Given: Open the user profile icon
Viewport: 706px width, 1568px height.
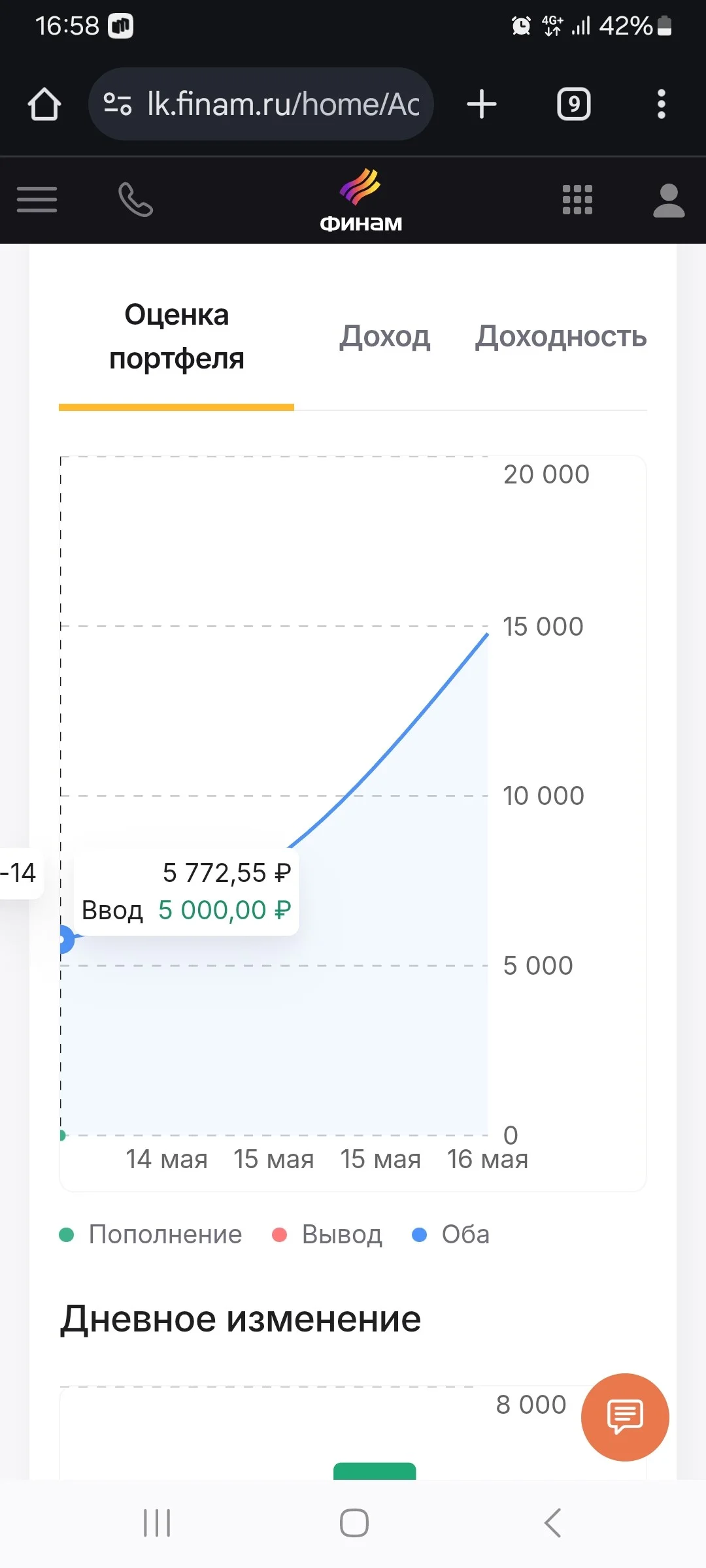Looking at the screenshot, I should 669,200.
